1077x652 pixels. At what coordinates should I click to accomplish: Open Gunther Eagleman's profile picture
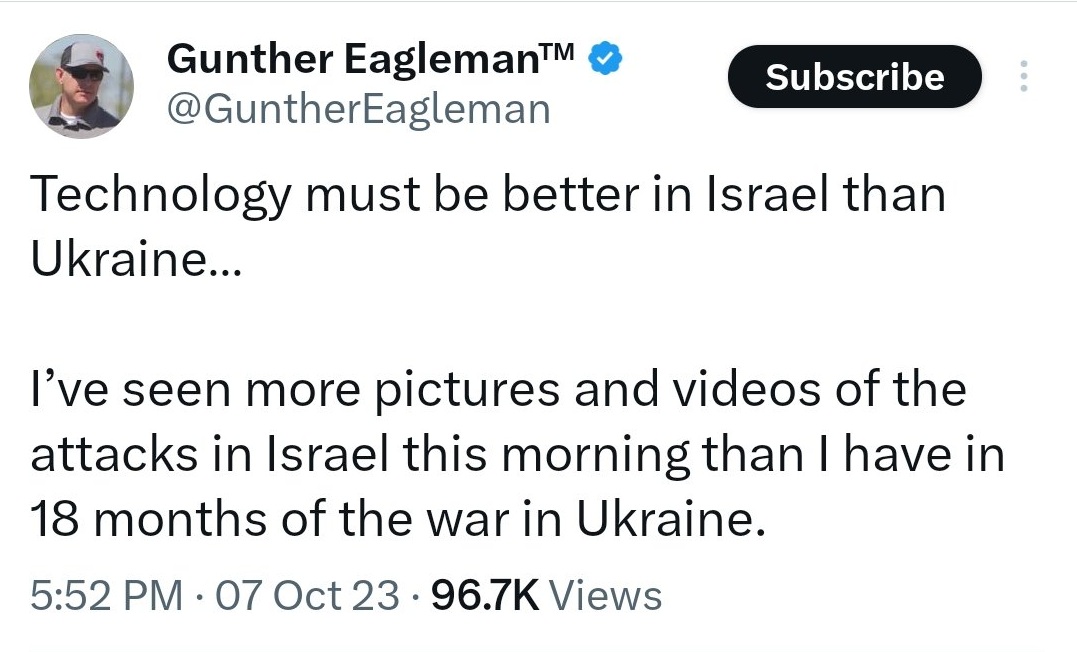81,87
